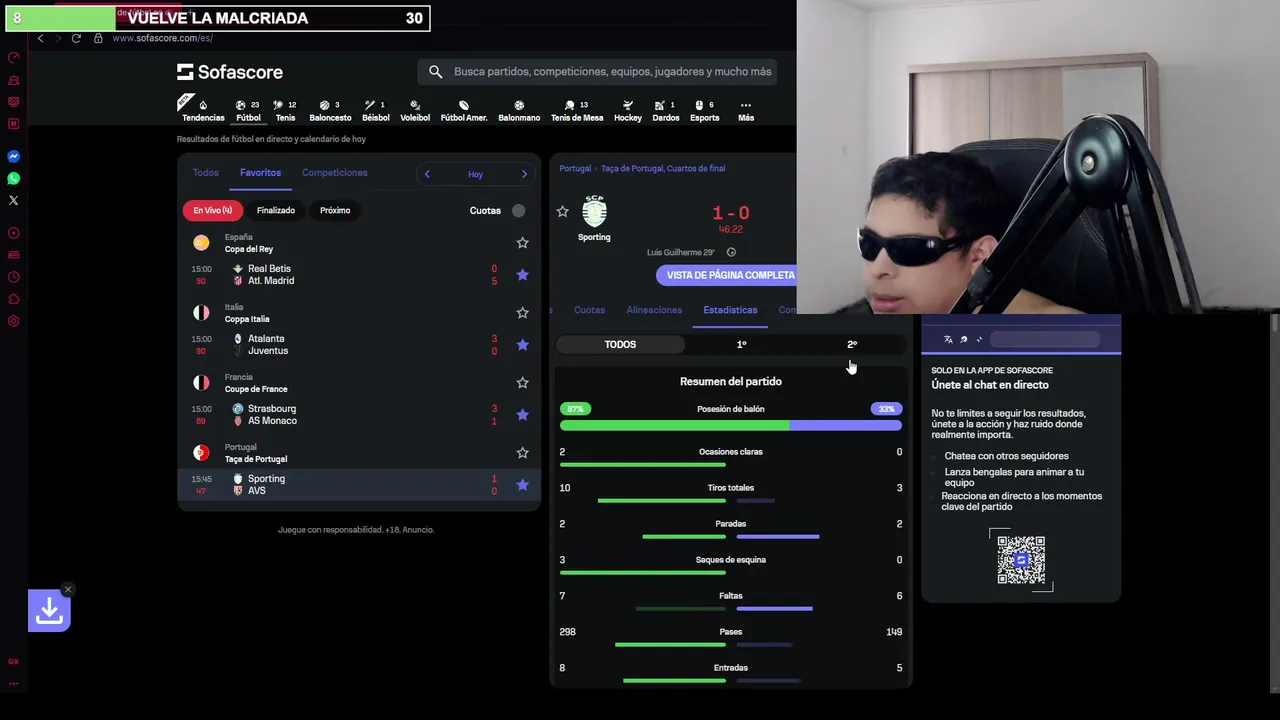Open the Alineaciones tab
Screen dimensions: 1280x720
click(654, 310)
